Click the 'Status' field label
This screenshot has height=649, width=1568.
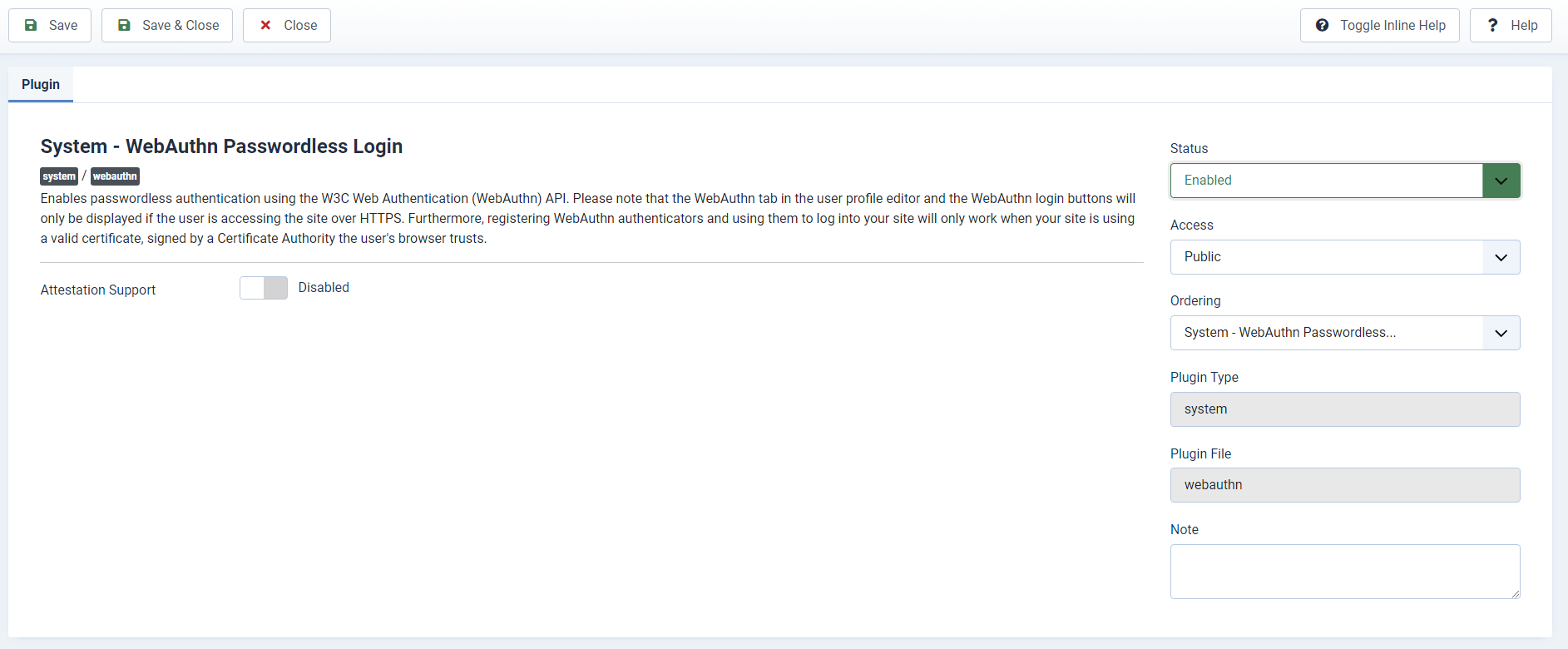tap(1189, 148)
